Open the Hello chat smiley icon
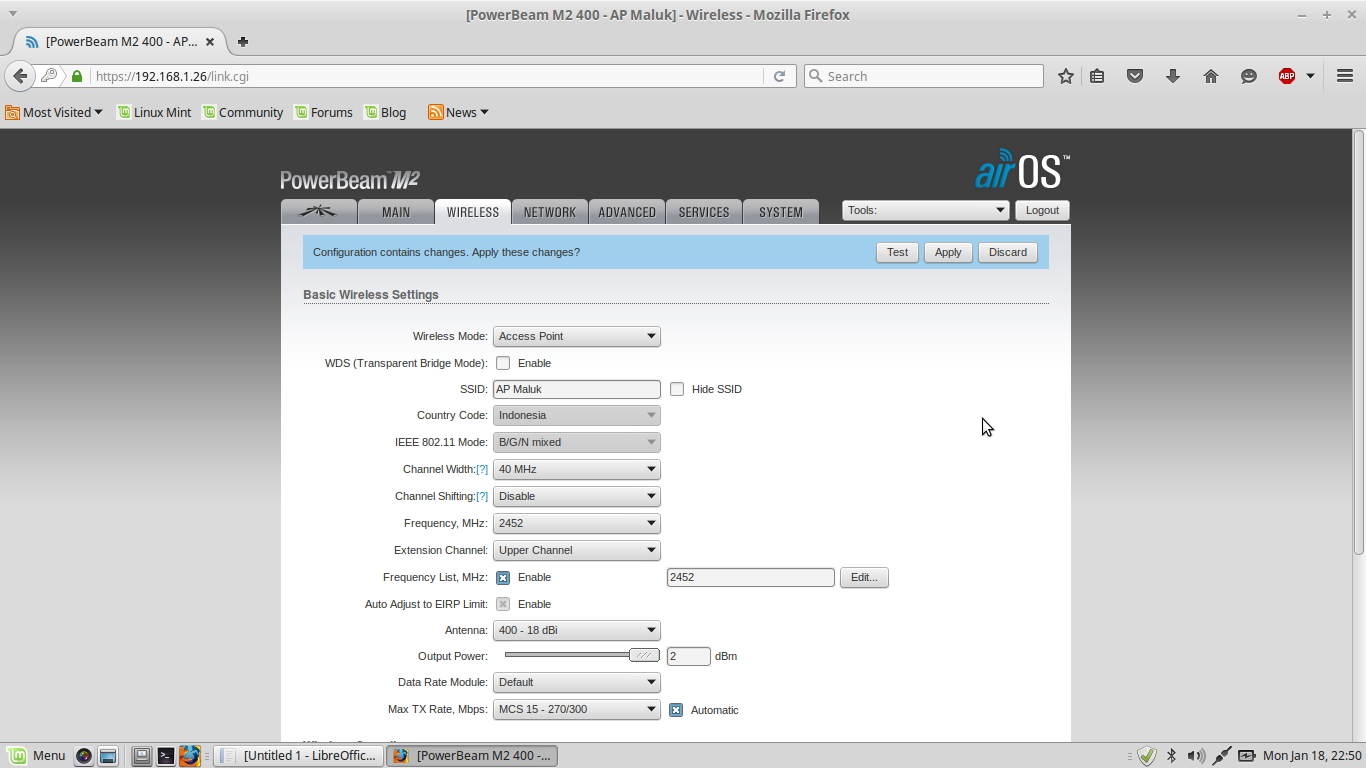Viewport: 1366px width, 768px height. tap(1249, 76)
